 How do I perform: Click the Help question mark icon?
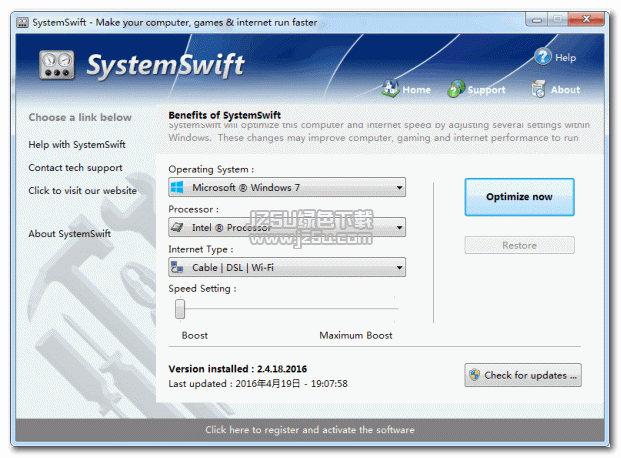[543, 57]
